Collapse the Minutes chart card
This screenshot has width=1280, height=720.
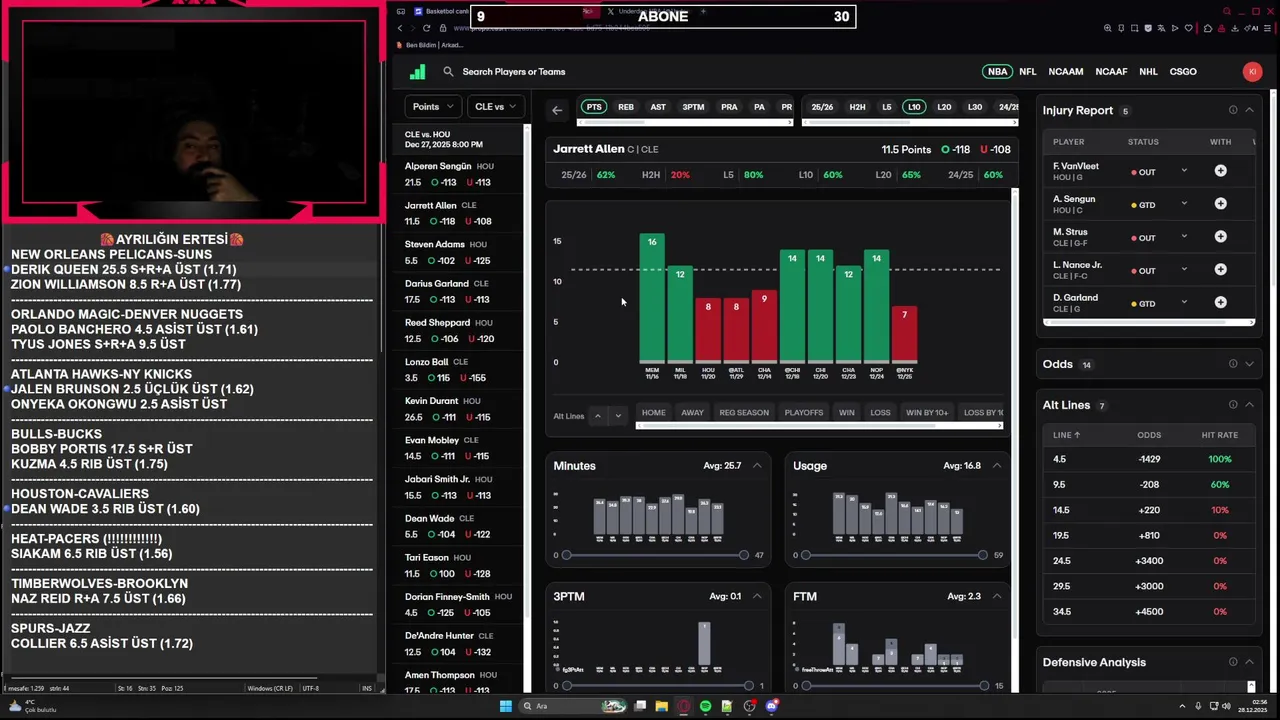[757, 466]
